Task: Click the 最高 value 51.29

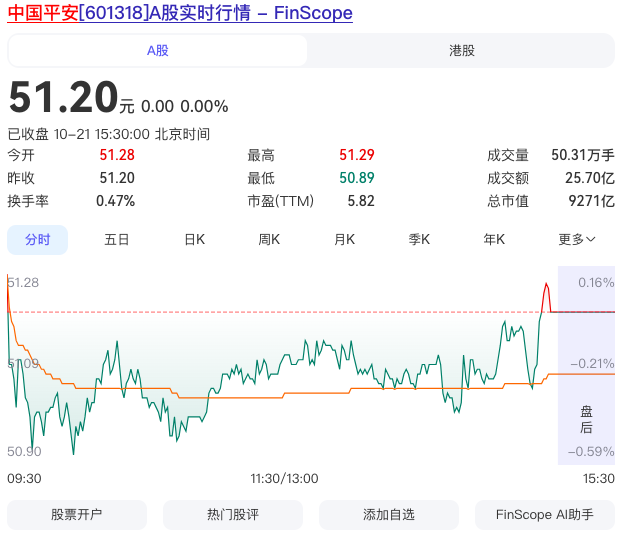Action: pyautogui.click(x=357, y=155)
